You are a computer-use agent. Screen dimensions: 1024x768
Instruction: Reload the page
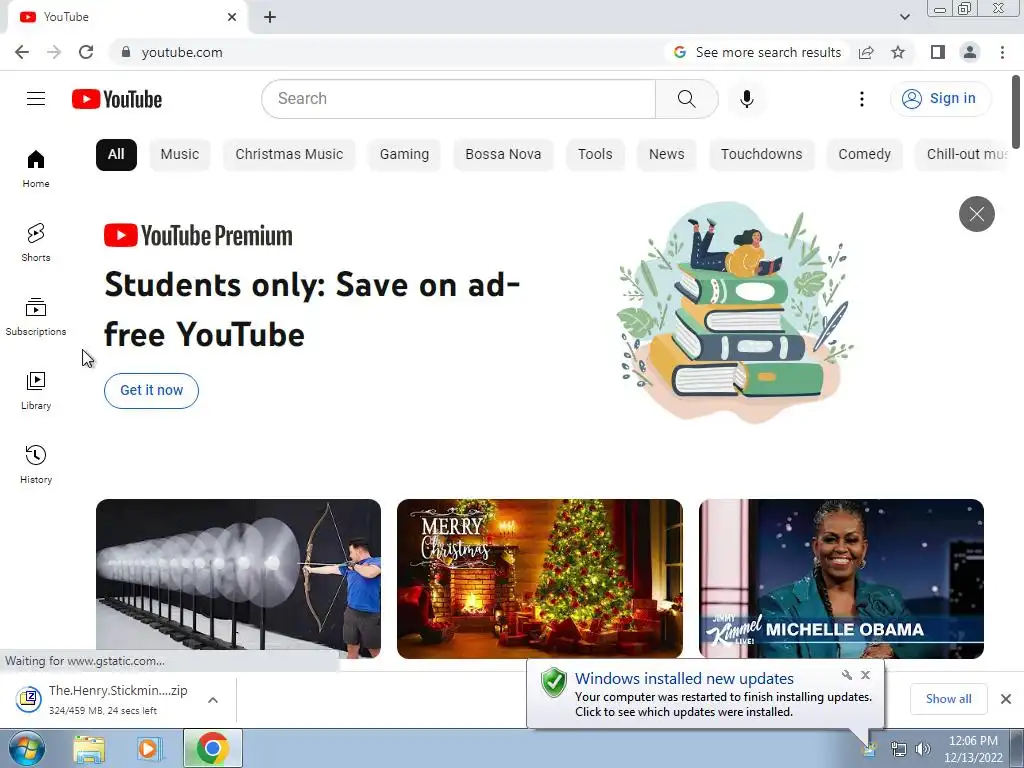click(86, 52)
